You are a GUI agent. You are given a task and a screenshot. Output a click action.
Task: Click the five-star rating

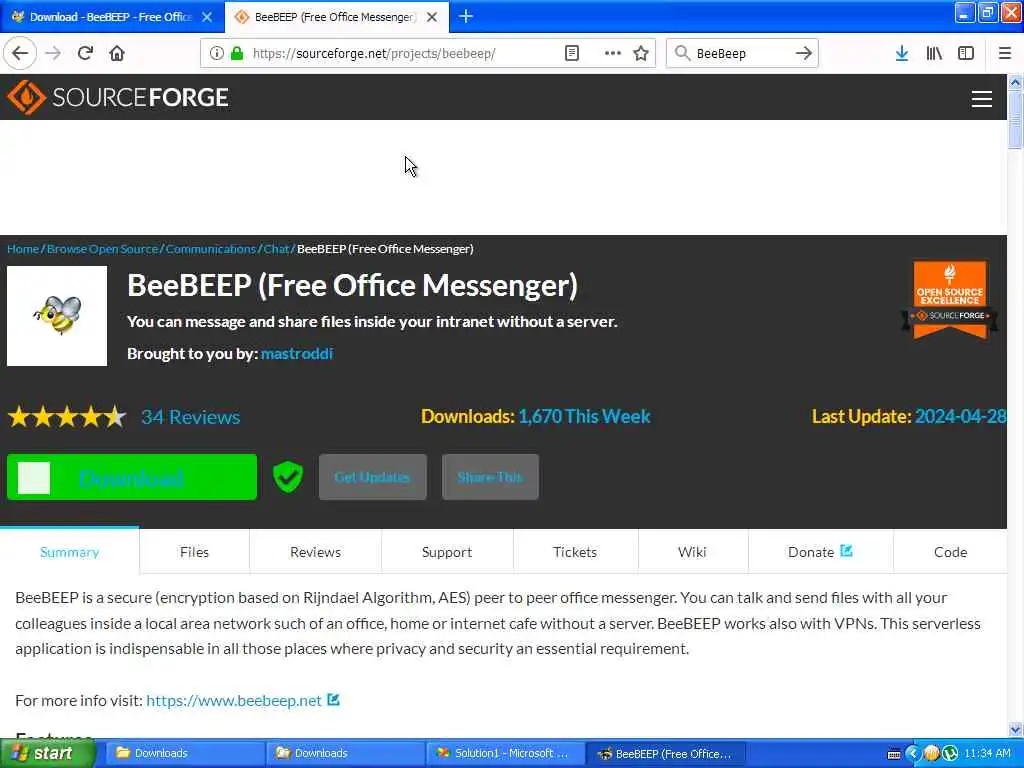67,417
